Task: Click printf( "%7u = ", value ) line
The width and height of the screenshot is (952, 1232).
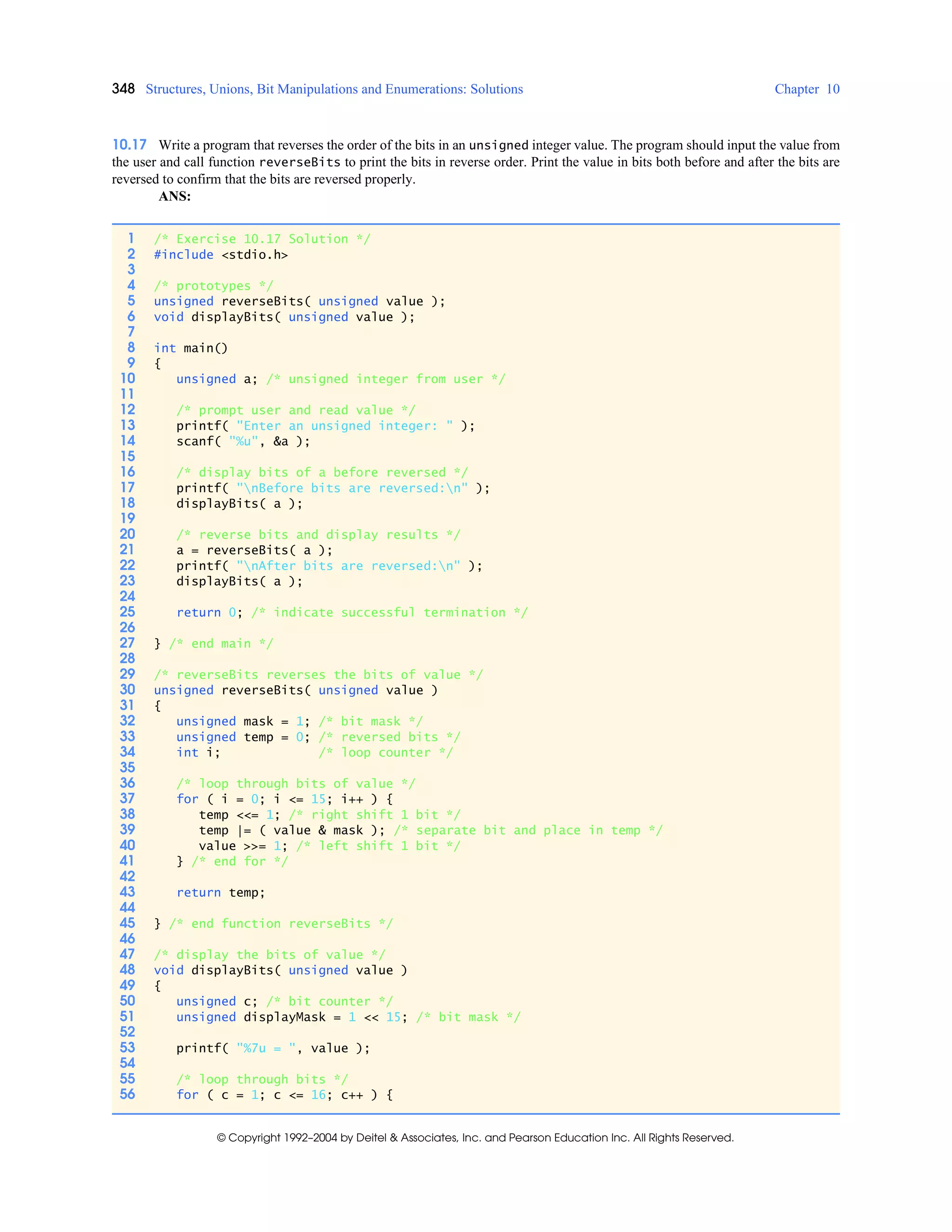Action: (x=273, y=1048)
